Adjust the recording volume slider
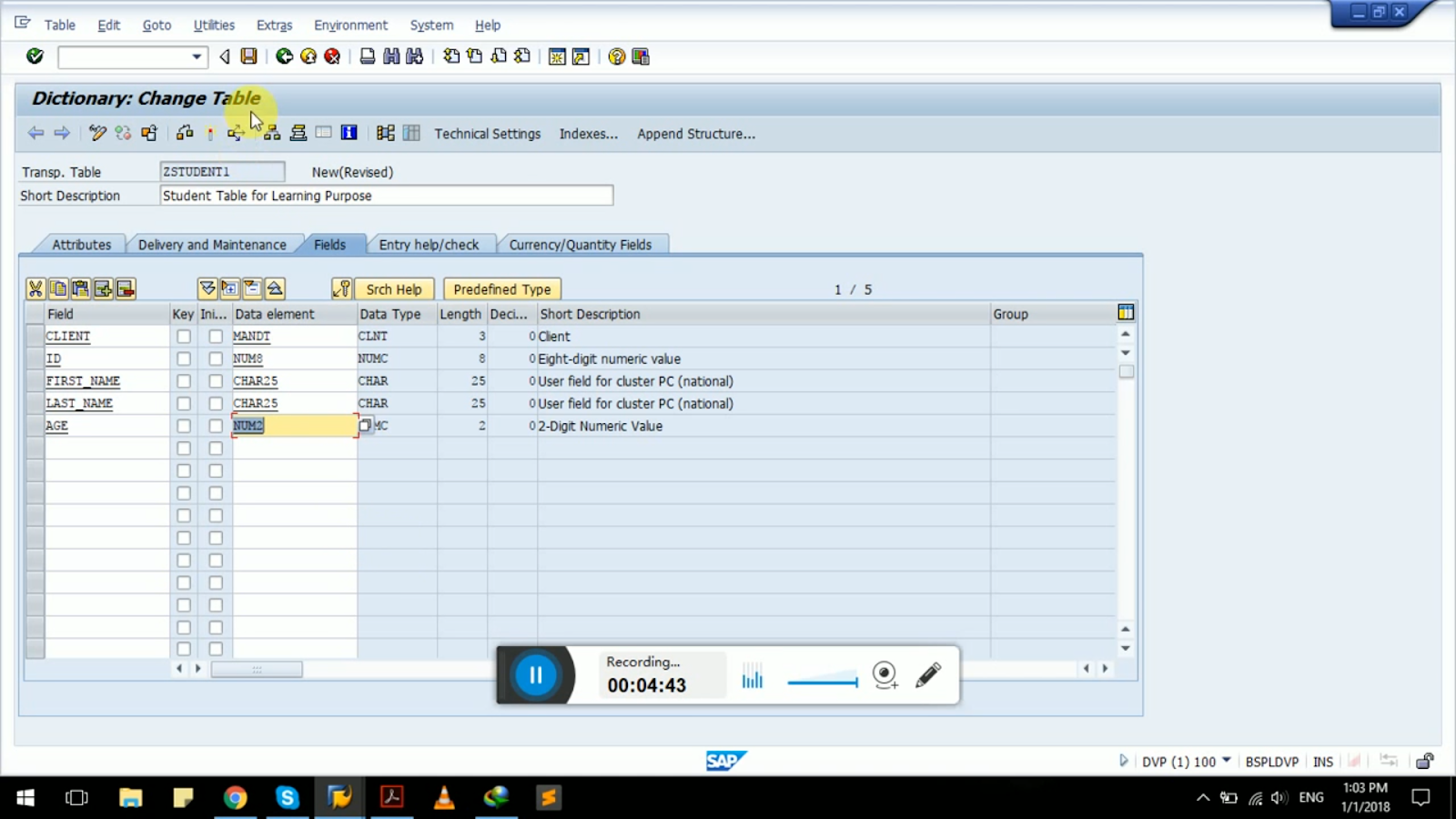This screenshot has width=1456, height=819. coord(822,681)
